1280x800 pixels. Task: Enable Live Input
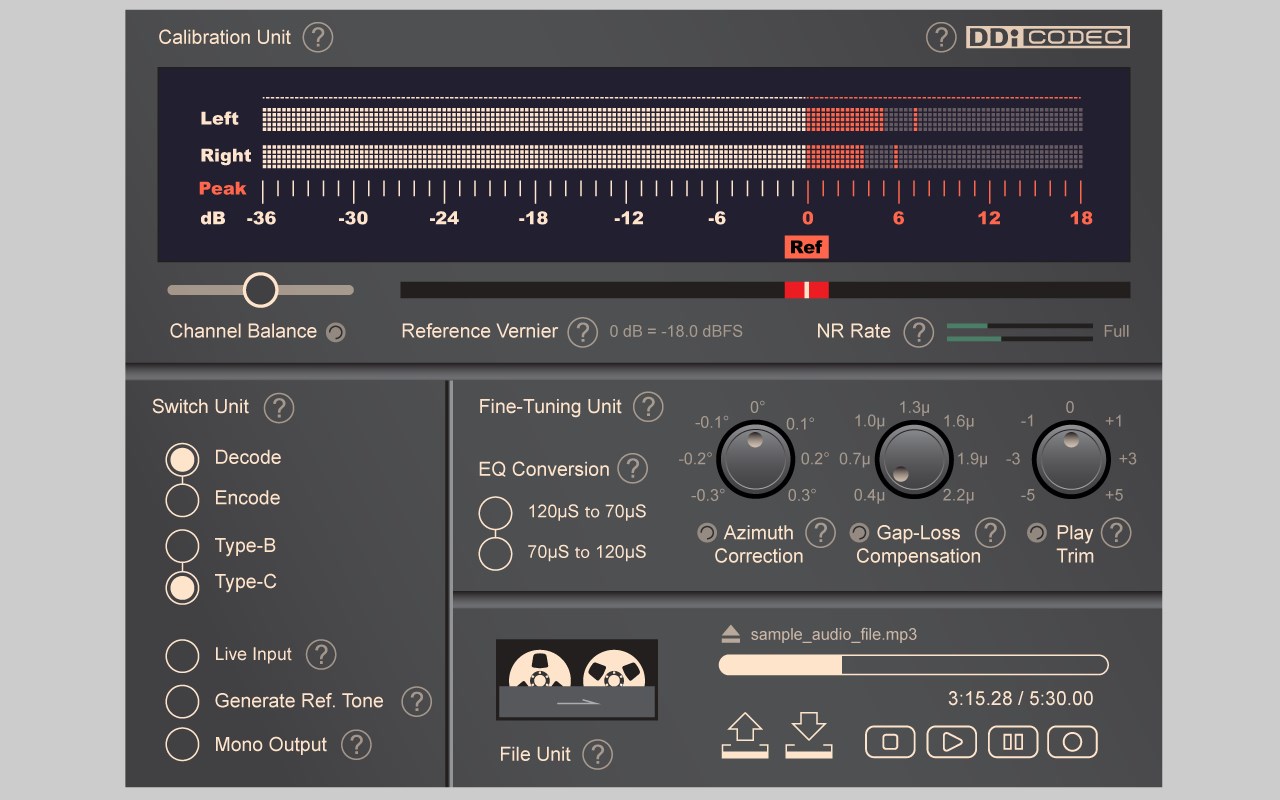click(x=182, y=656)
